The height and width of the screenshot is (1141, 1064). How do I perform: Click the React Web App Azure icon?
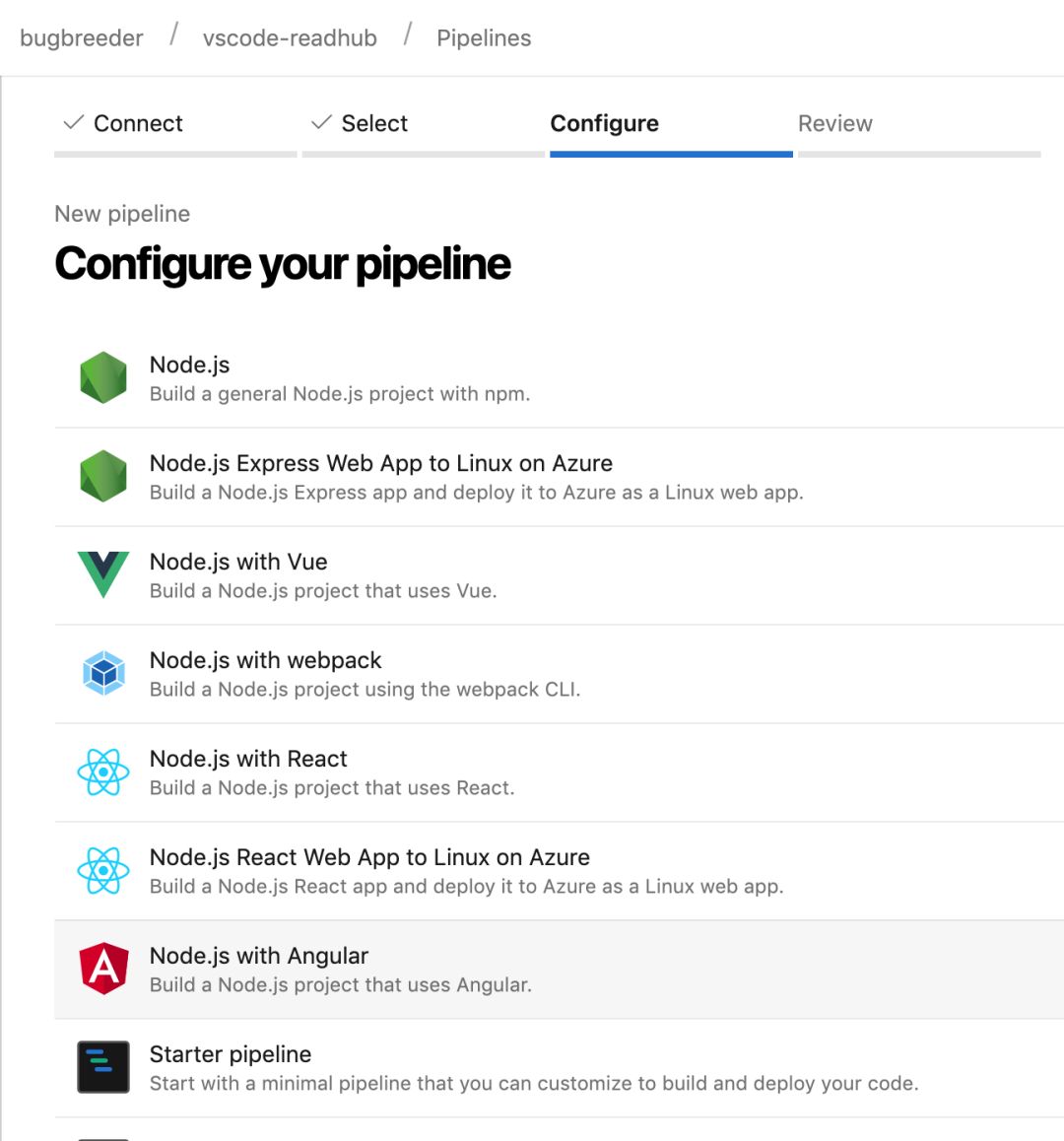click(103, 871)
